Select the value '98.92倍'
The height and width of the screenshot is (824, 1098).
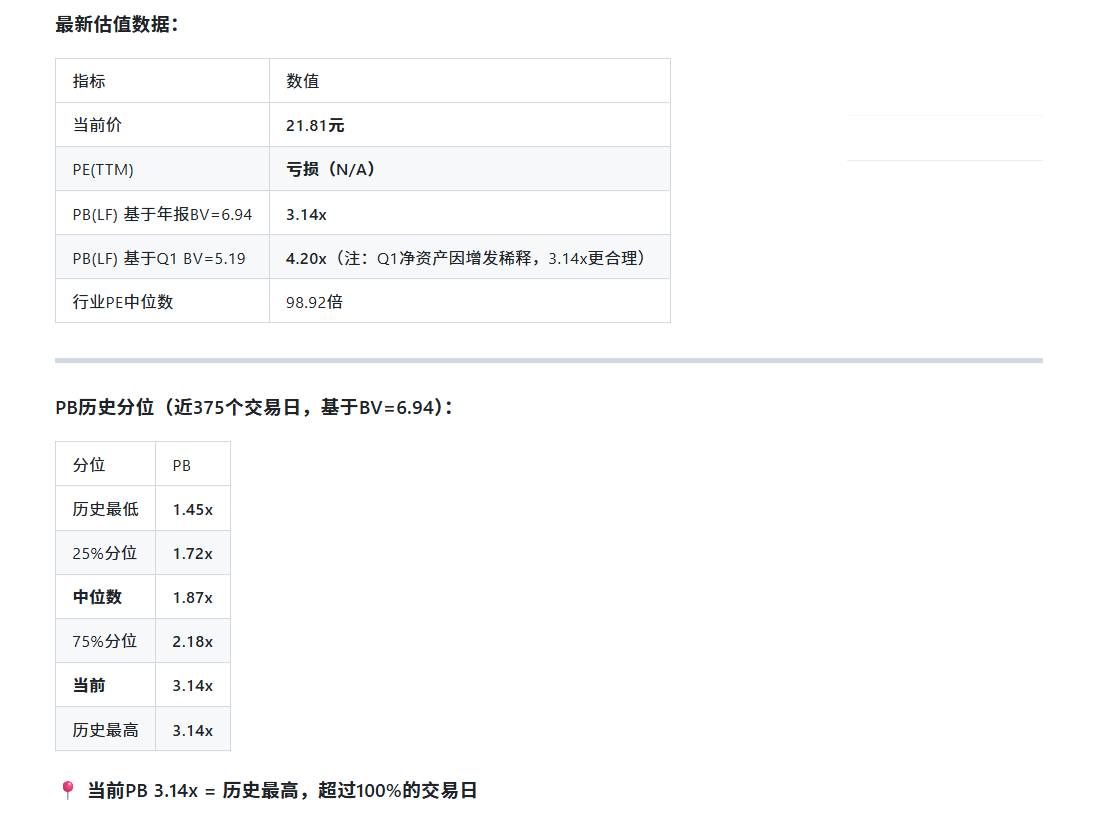pos(314,302)
